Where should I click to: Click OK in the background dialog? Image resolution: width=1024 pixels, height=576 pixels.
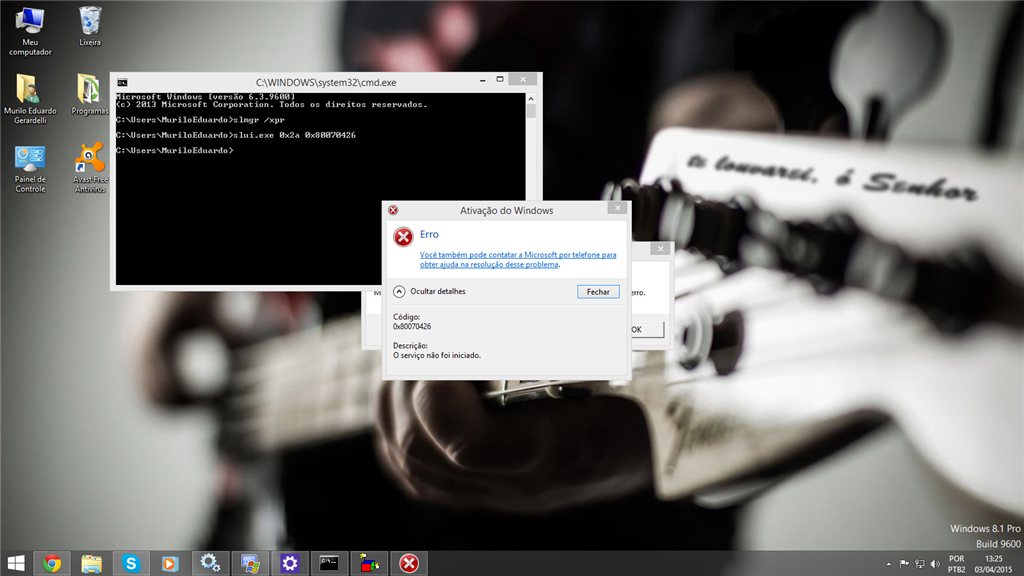click(647, 330)
